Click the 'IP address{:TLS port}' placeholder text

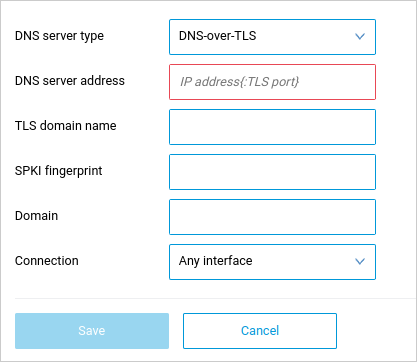pos(239,82)
